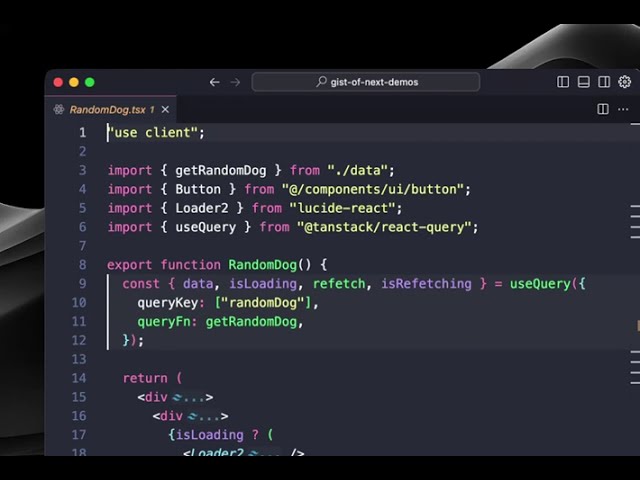Image resolution: width=640 pixels, height=480 pixels.
Task: Click refetch on line 9
Action: 339,284
